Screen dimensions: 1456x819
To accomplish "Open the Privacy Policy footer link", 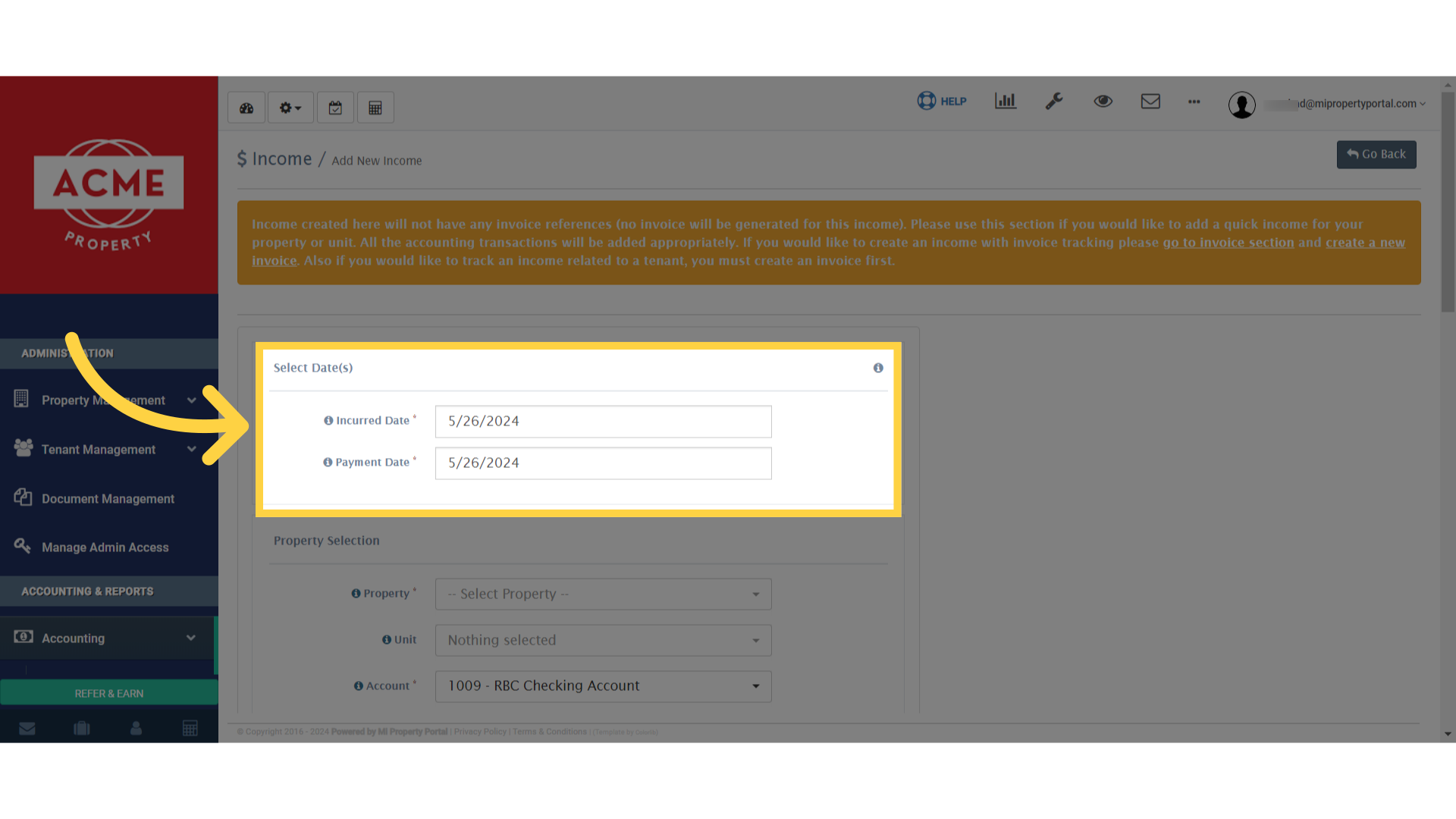I will click(x=480, y=732).
